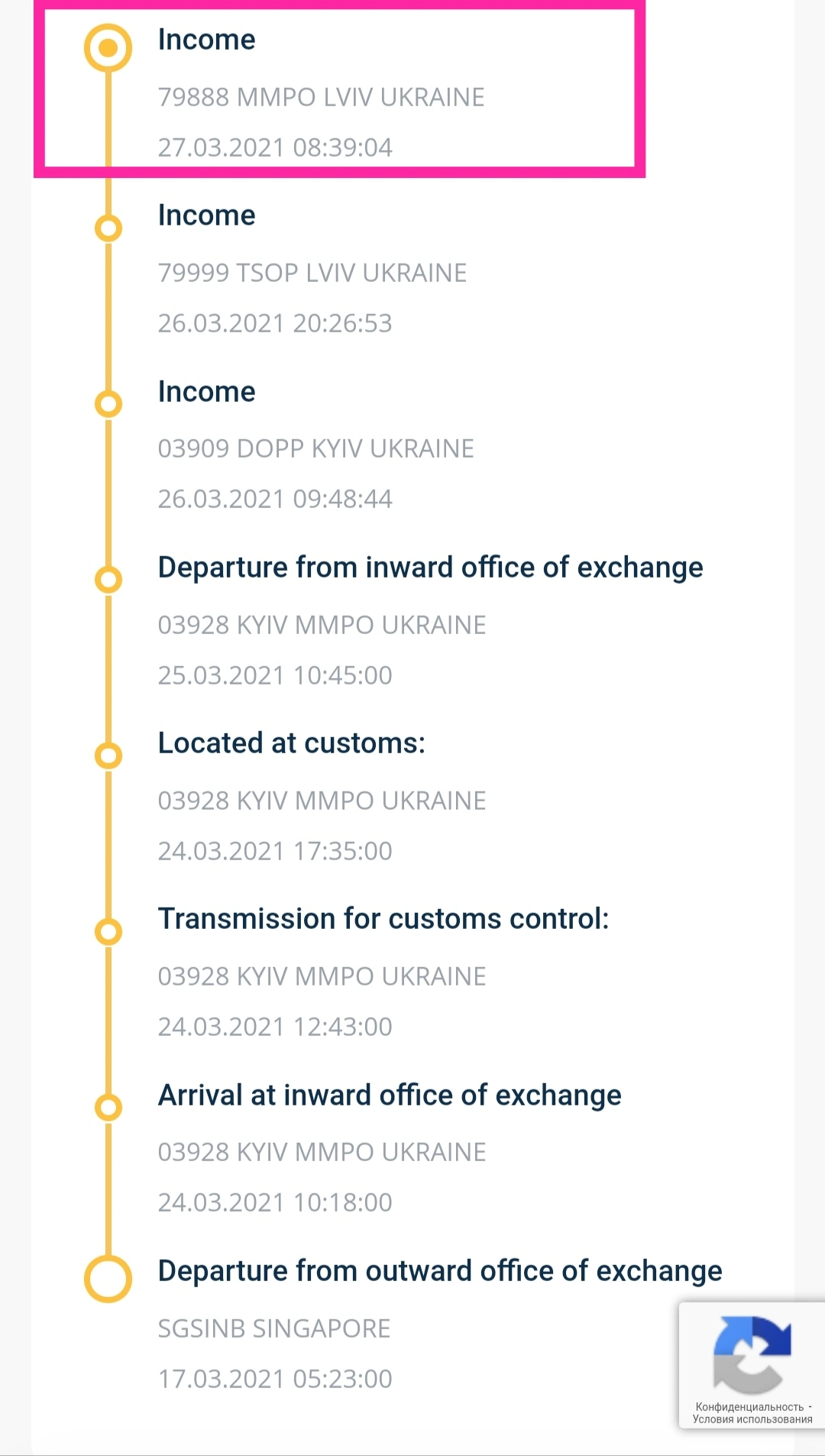Select Departure from outward office of exchange heading
The image size is (825, 1456).
point(440,1271)
